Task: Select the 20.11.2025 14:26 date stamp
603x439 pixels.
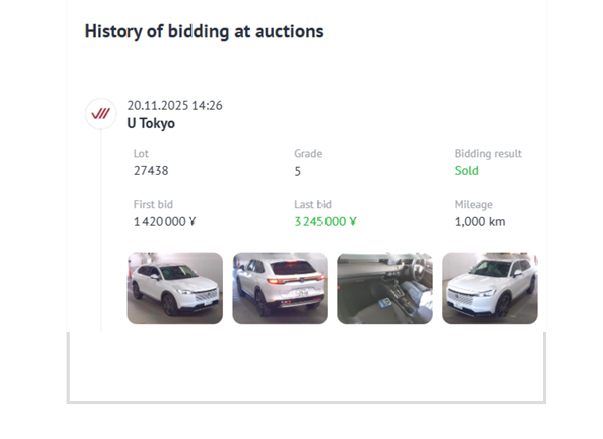Action: pyautogui.click(x=175, y=105)
